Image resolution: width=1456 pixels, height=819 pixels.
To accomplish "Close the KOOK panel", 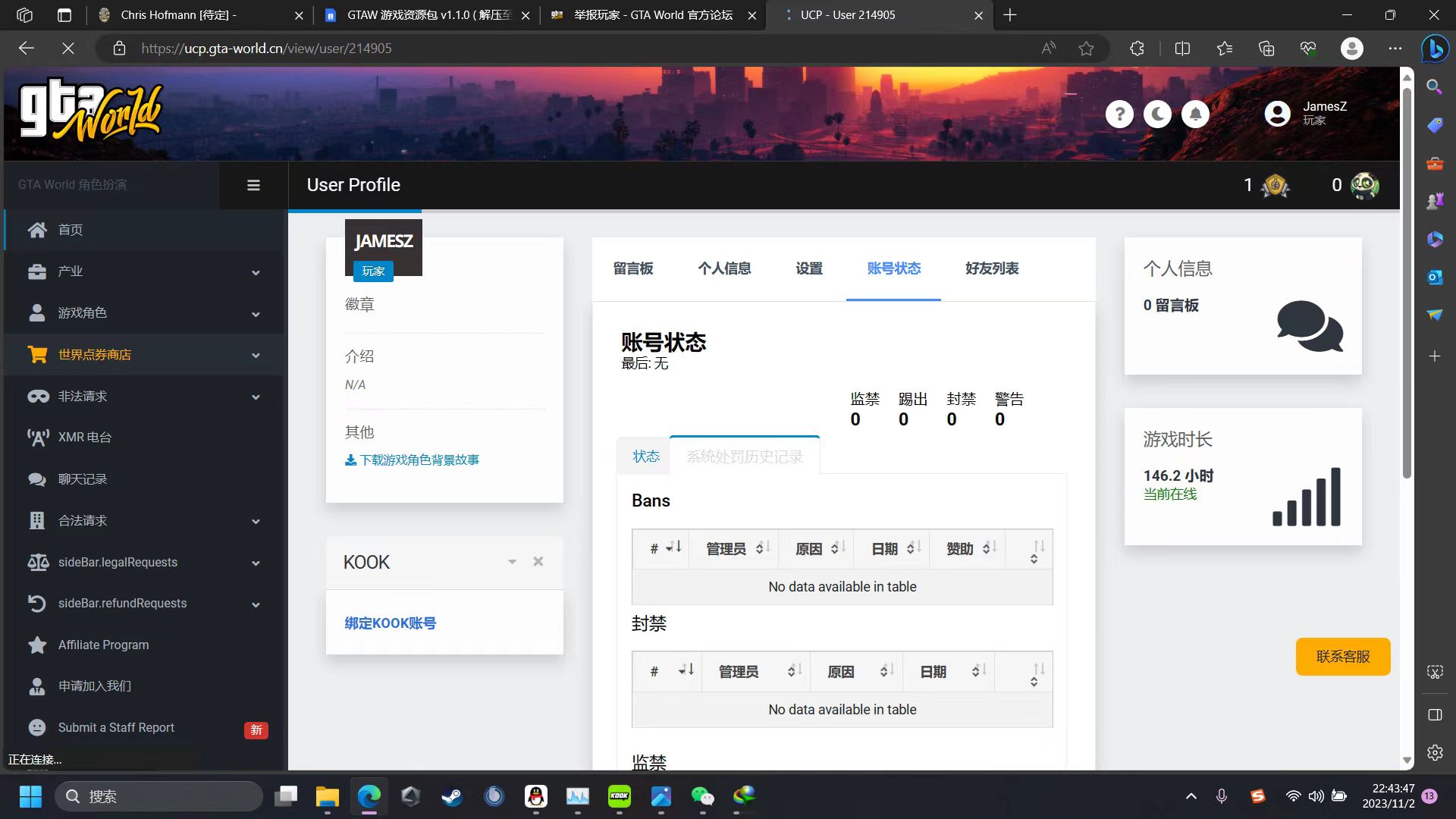I will tap(538, 562).
